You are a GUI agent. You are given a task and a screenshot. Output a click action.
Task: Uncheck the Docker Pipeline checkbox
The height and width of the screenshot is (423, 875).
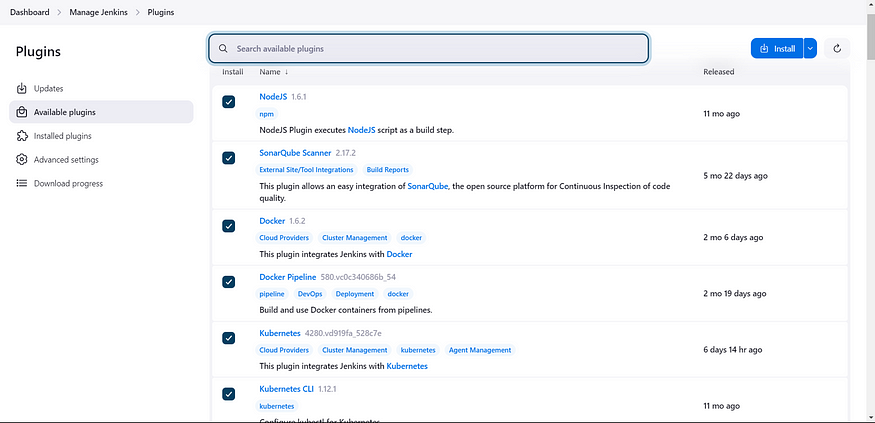tap(229, 282)
